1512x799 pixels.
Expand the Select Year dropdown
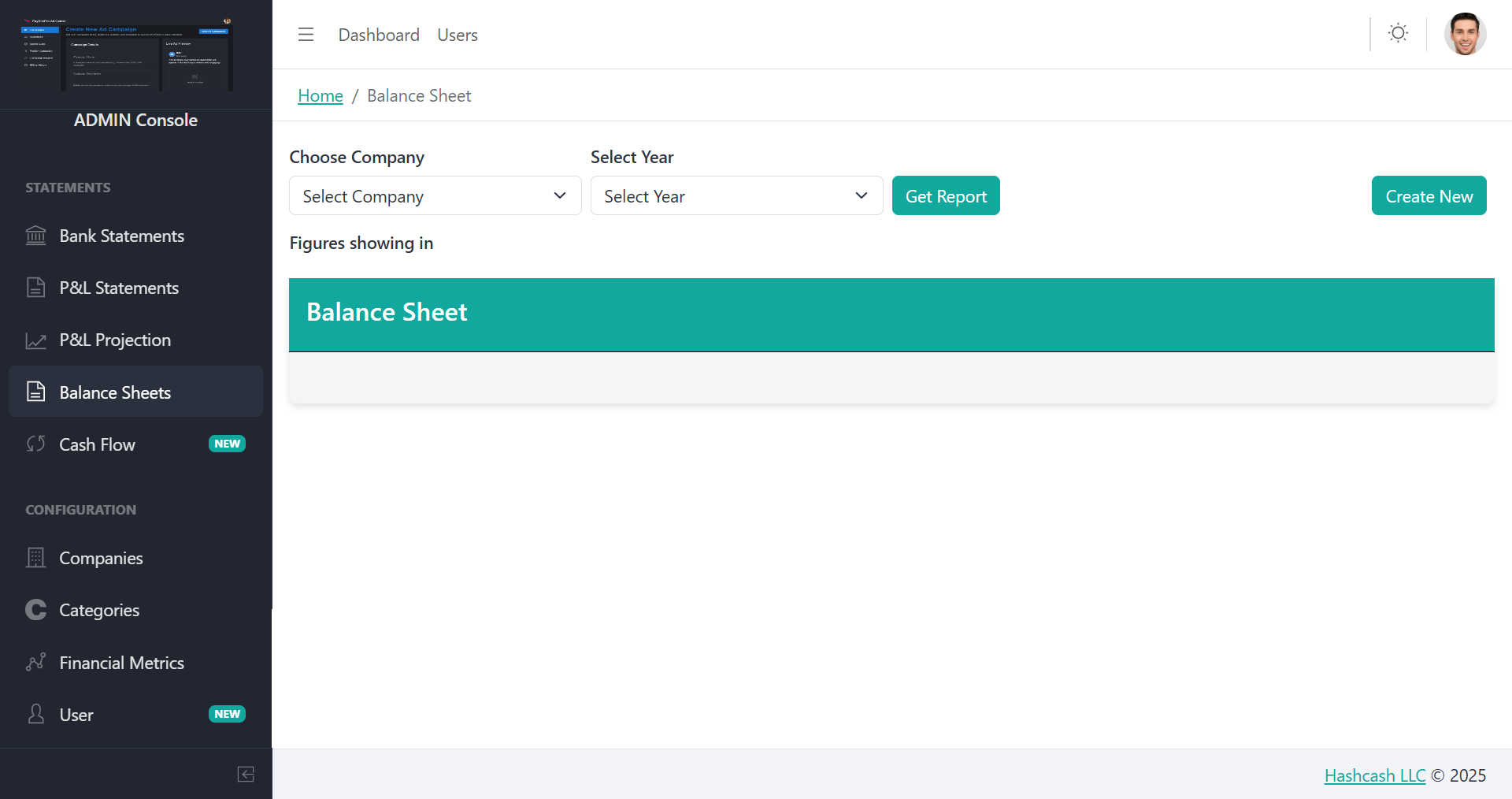[736, 195]
